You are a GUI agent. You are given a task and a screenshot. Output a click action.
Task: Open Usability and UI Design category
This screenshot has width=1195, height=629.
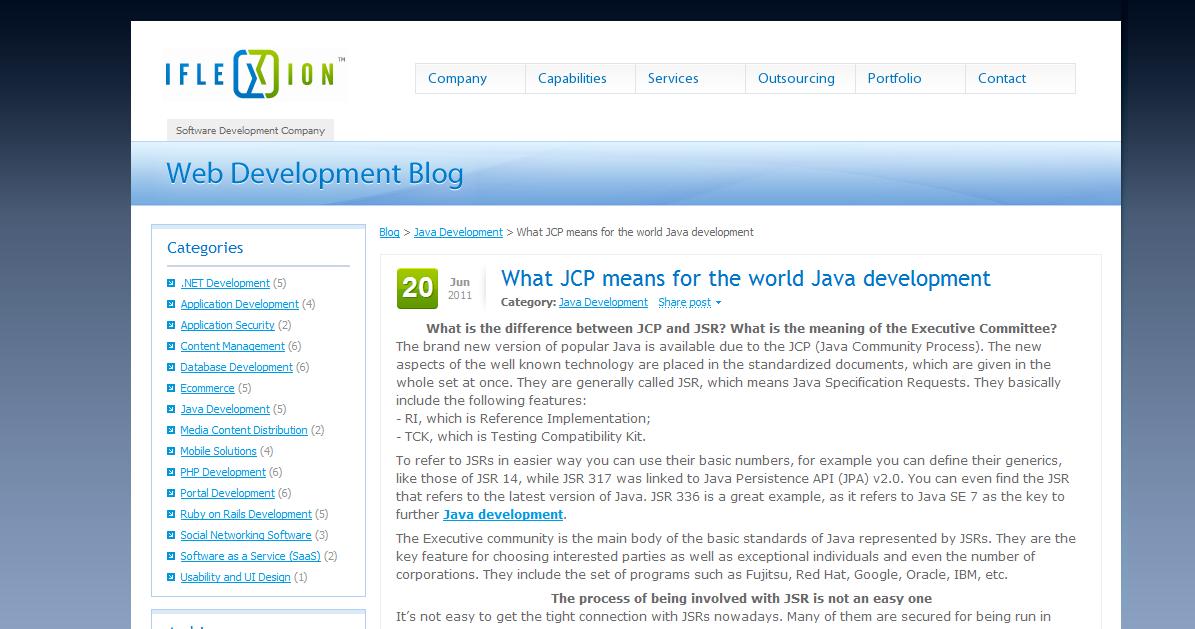click(x=235, y=576)
